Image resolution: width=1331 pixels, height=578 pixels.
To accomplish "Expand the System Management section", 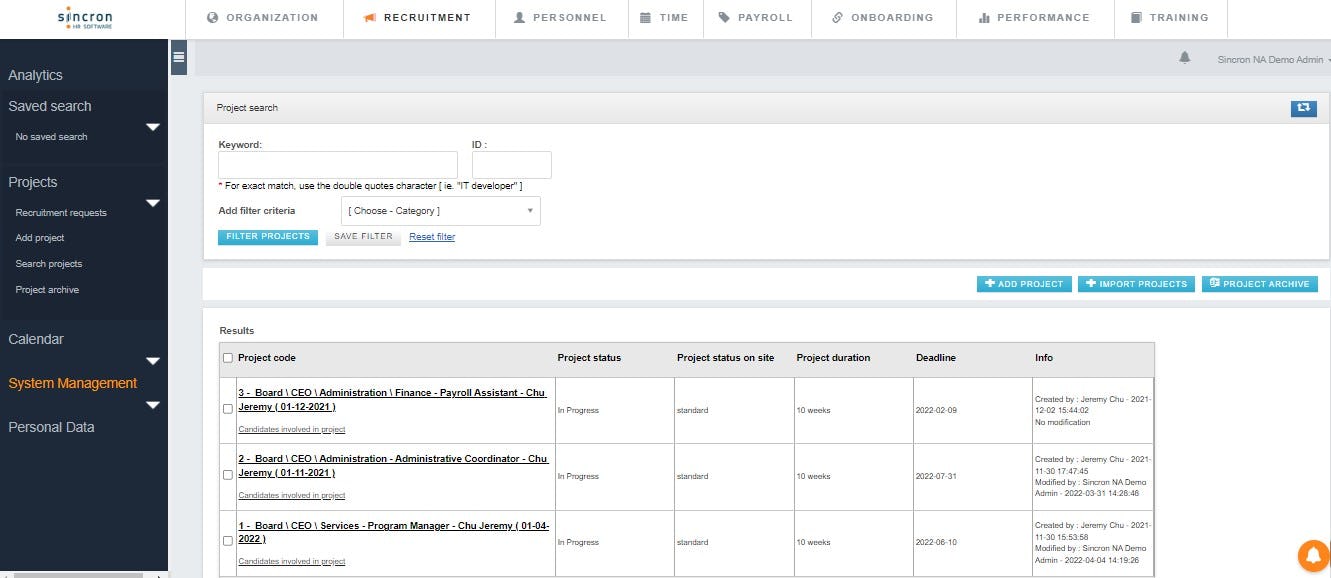I will click(x=153, y=405).
